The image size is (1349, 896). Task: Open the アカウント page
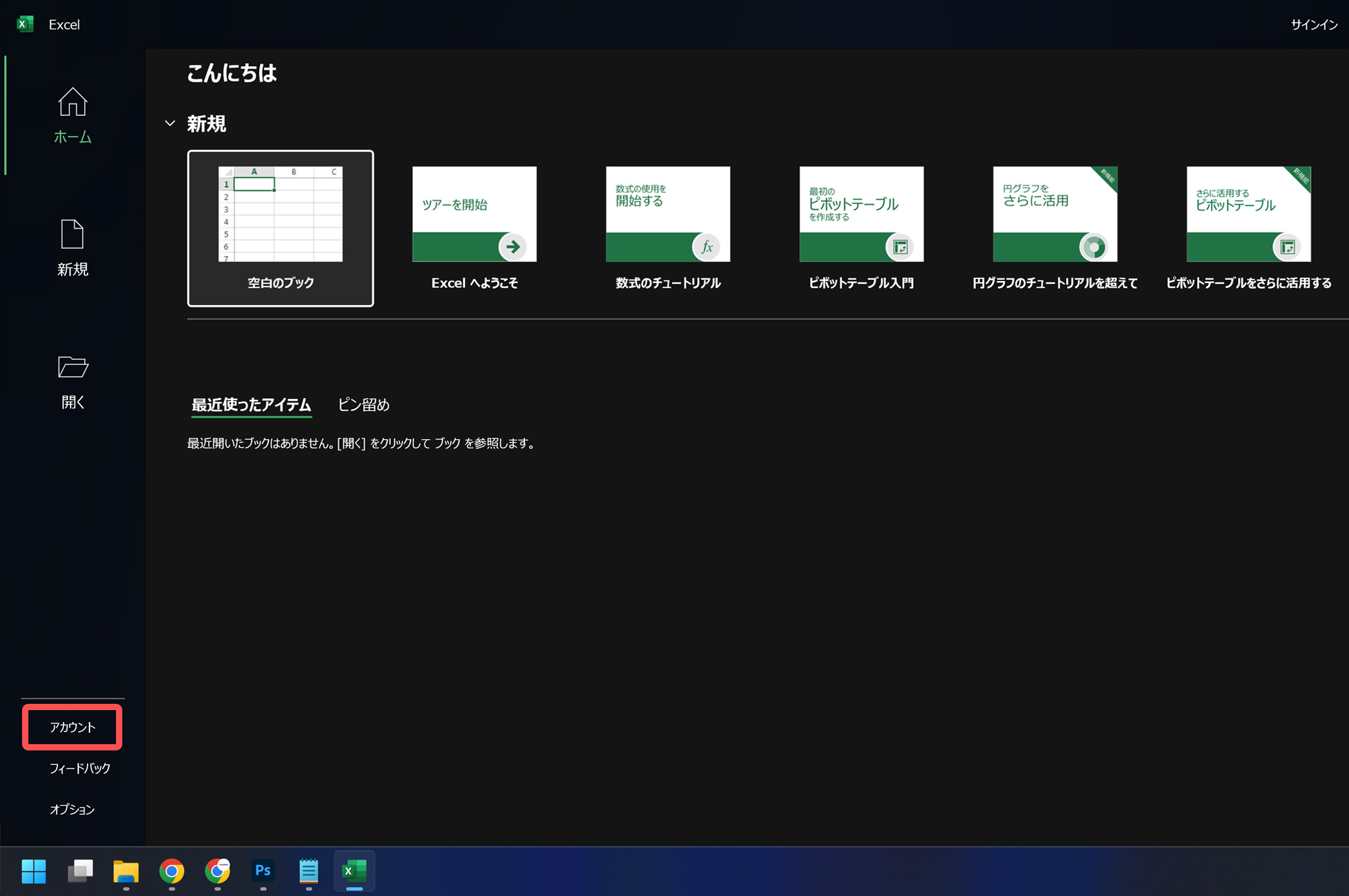coord(72,727)
